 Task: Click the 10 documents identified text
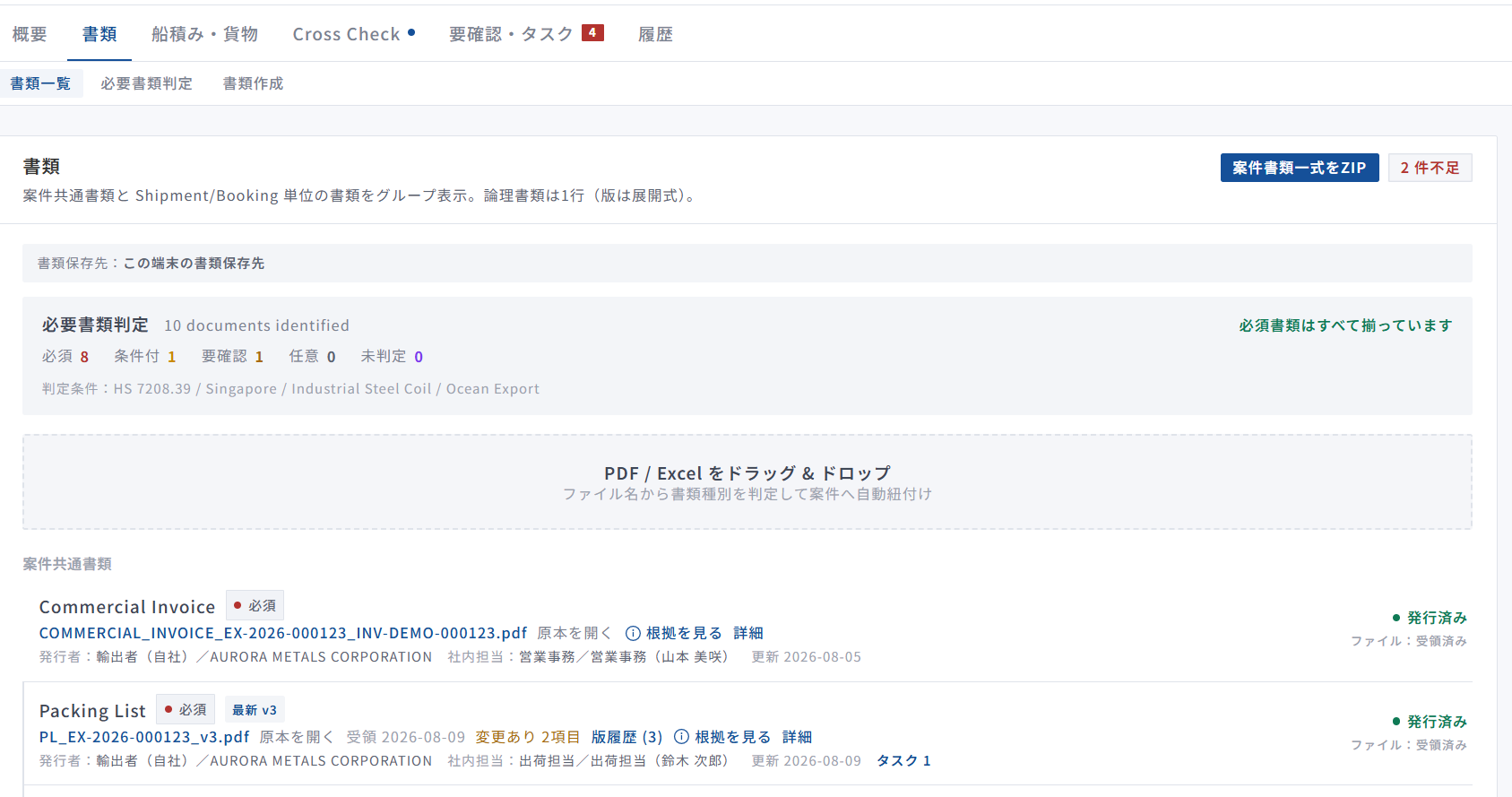(x=256, y=325)
